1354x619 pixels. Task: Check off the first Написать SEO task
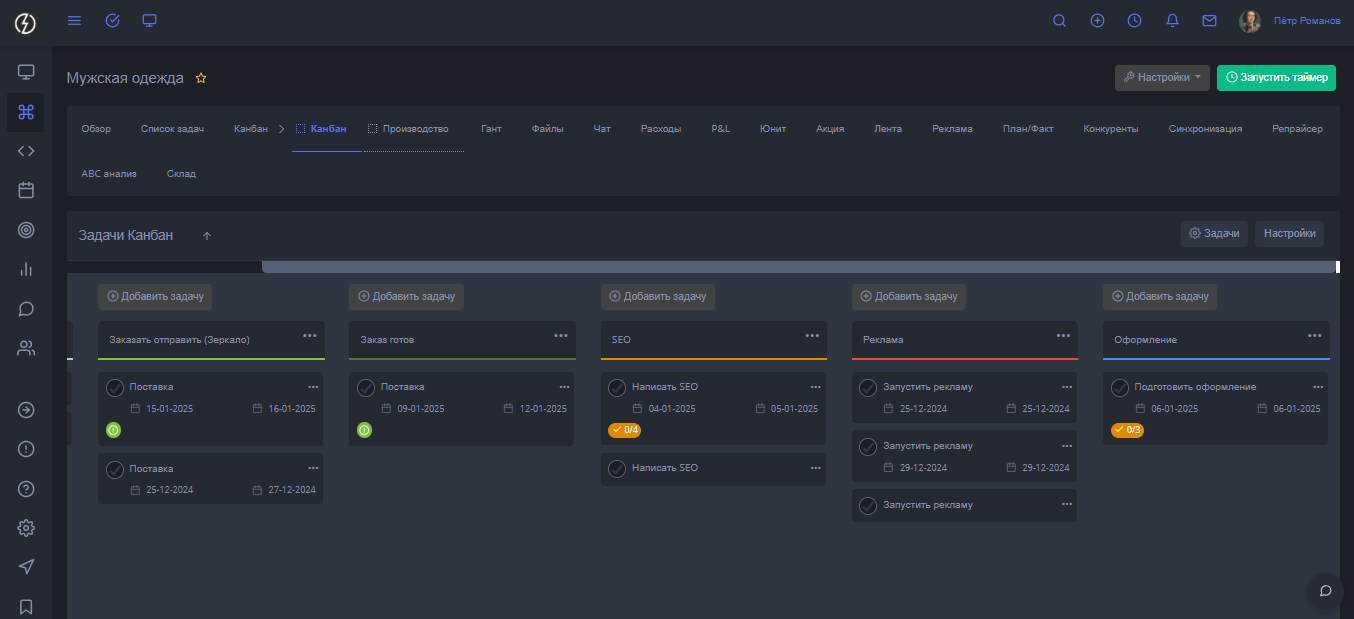617,388
